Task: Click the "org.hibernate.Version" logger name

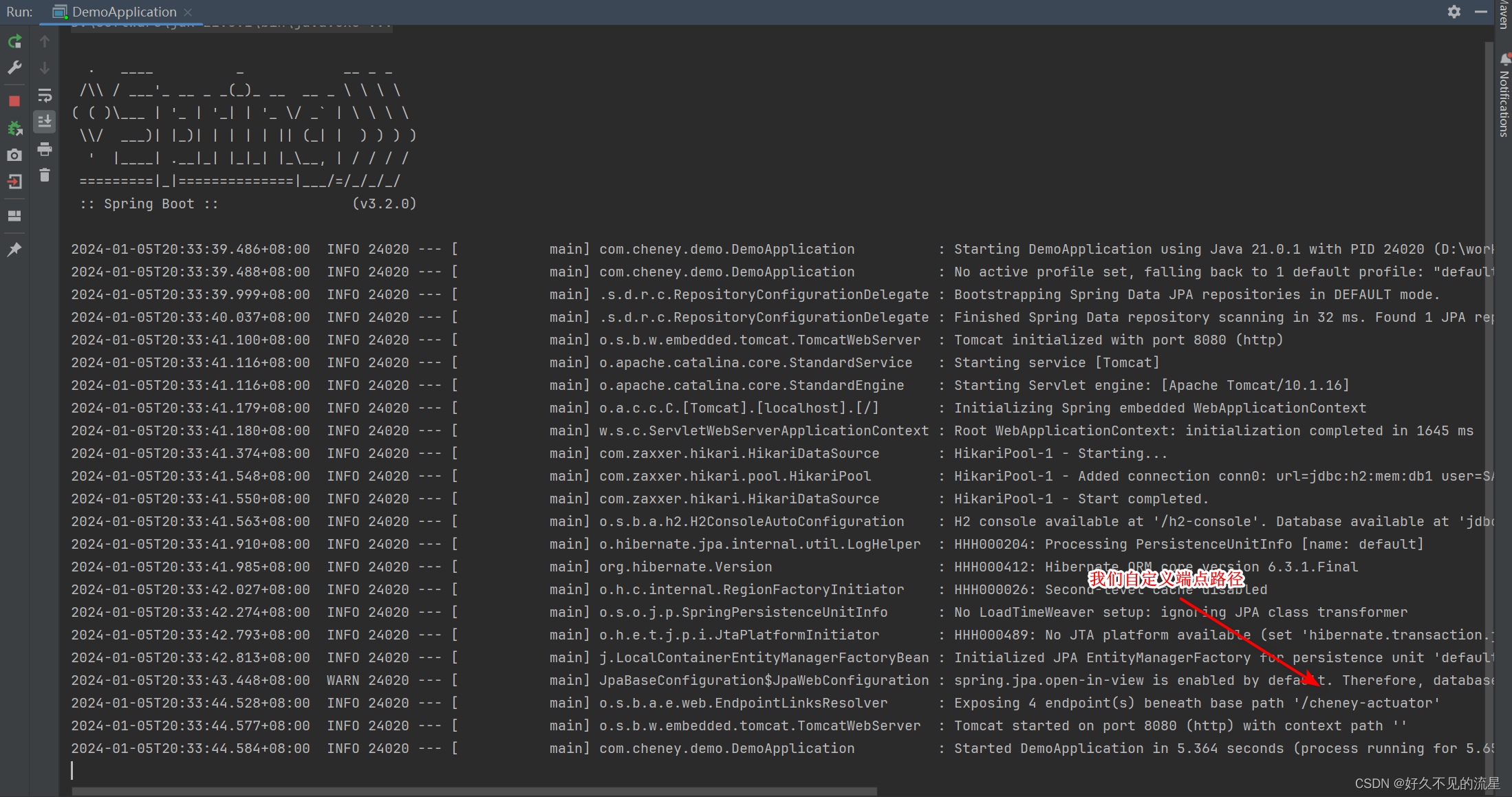Action: click(685, 567)
